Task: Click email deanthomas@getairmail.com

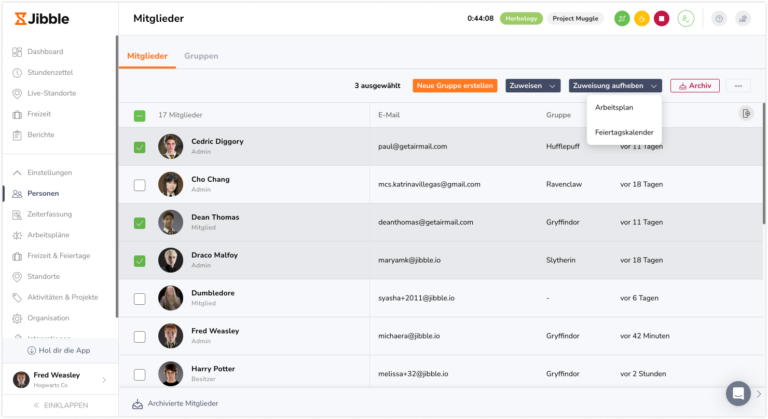Action: [x=426, y=222]
